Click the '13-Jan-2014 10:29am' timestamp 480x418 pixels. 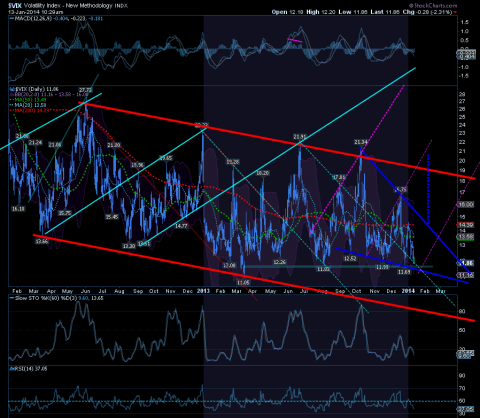tap(36, 12)
